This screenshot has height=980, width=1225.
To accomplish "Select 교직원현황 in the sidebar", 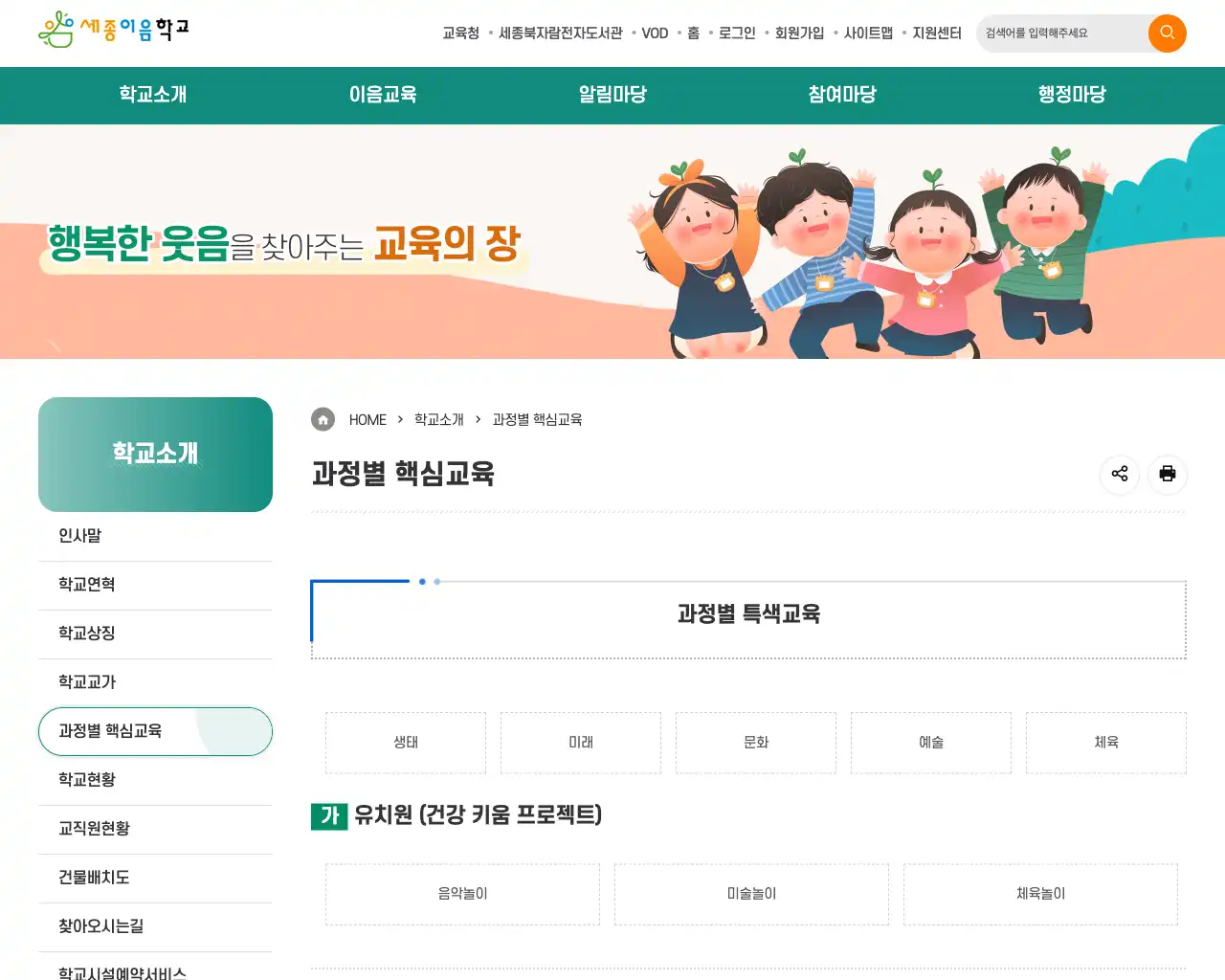I will (x=155, y=829).
